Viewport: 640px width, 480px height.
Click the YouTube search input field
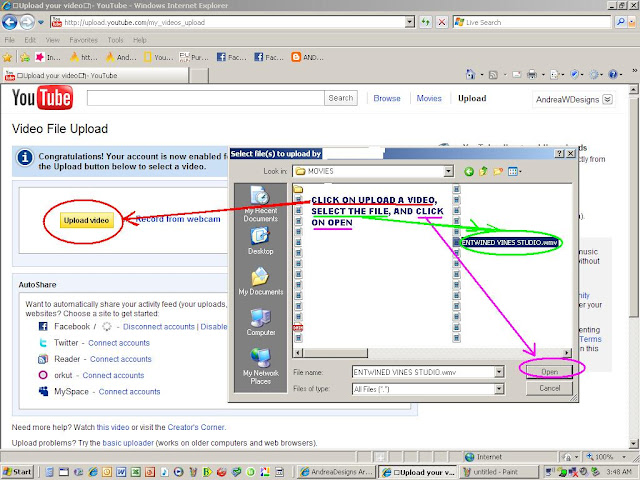click(205, 98)
